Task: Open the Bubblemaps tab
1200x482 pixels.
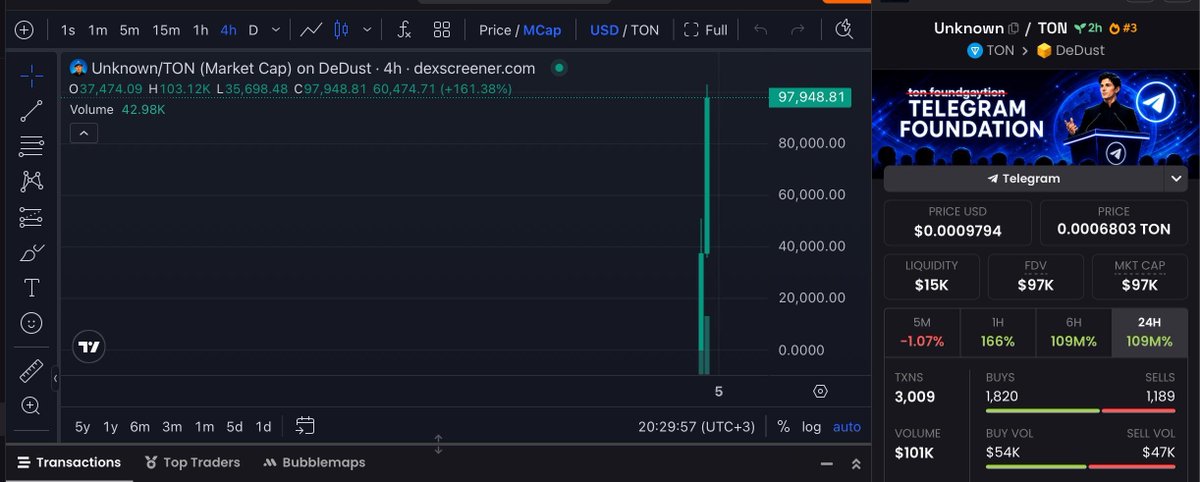Action: tap(314, 462)
